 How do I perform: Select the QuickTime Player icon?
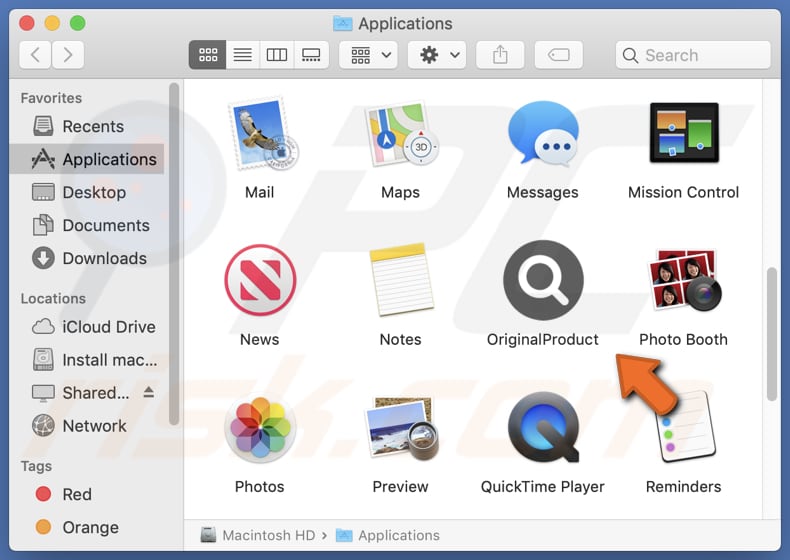point(543,427)
